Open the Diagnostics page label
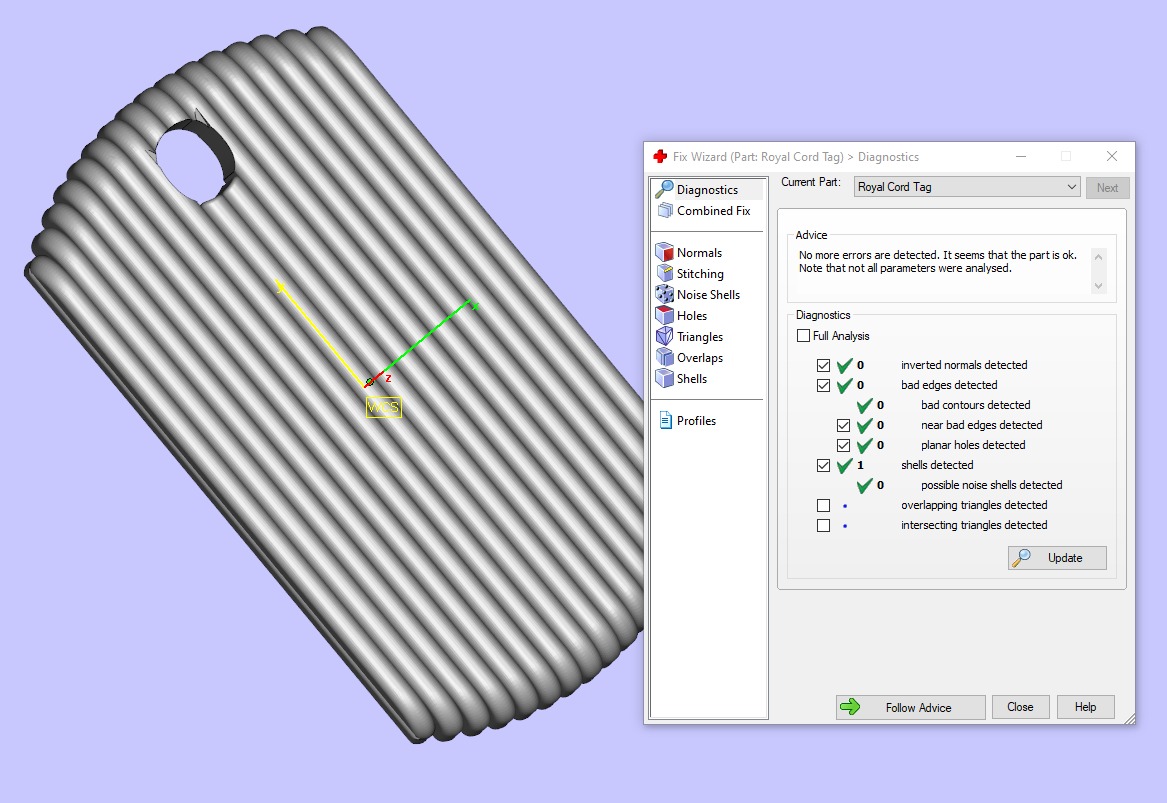The image size is (1167, 803). coord(707,190)
